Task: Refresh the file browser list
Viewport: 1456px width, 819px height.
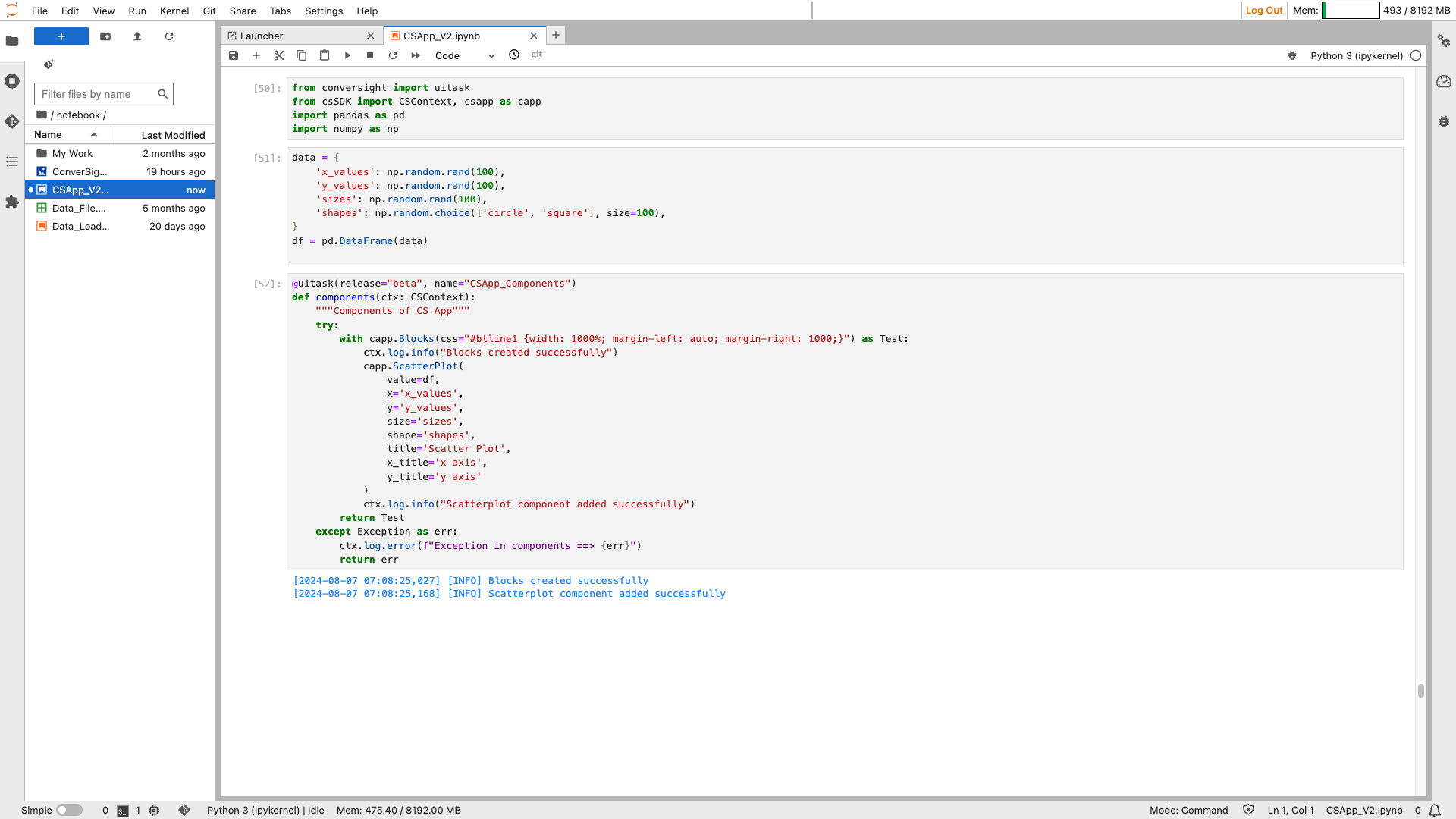Action: 169,36
